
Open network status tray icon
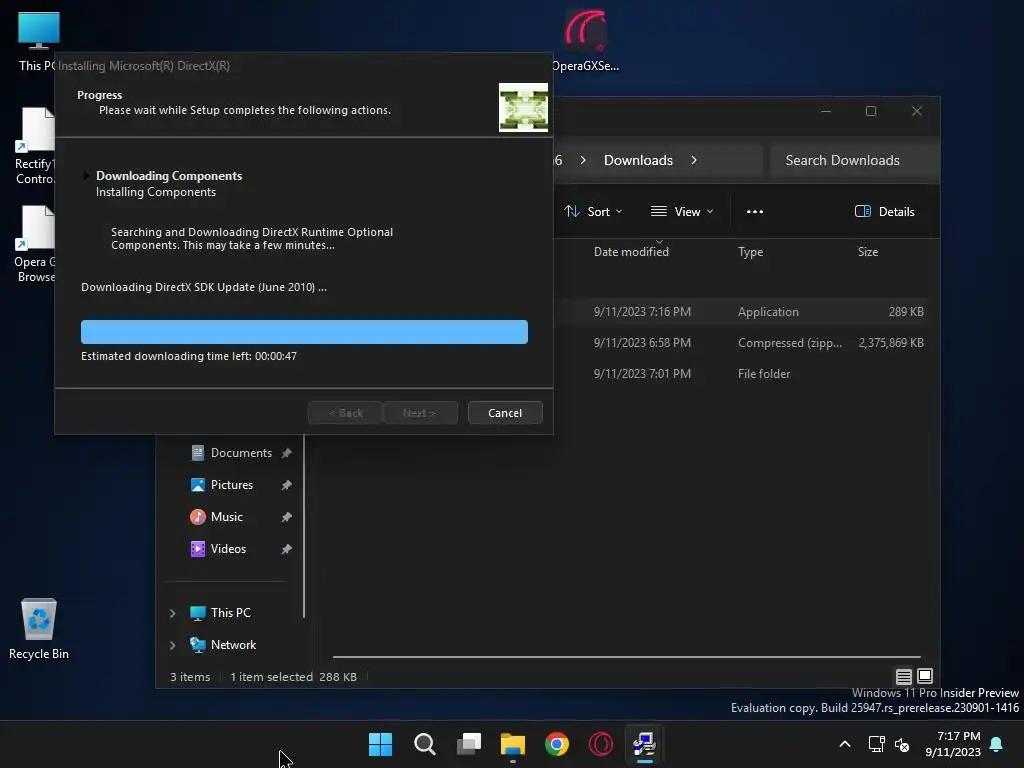click(876, 744)
